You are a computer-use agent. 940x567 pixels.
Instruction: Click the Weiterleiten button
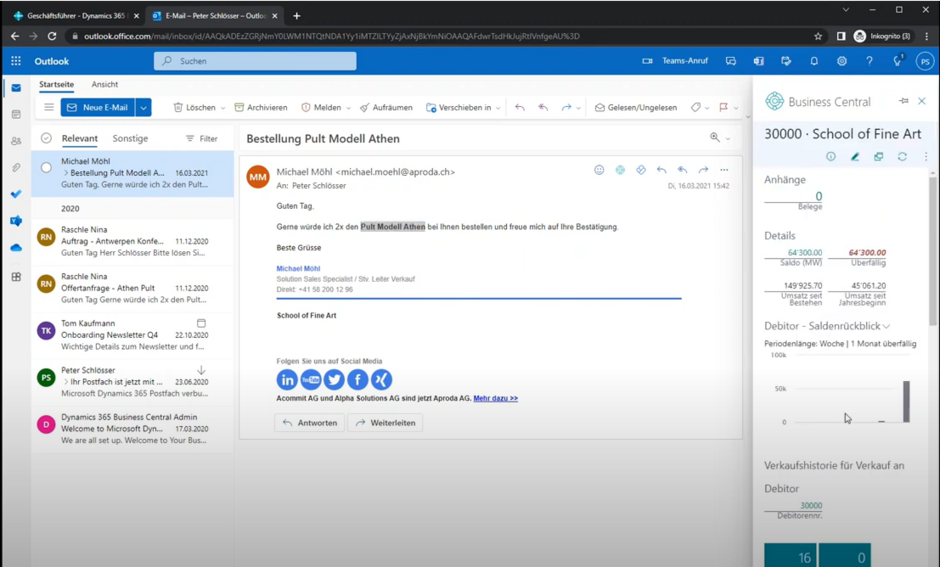[385, 423]
